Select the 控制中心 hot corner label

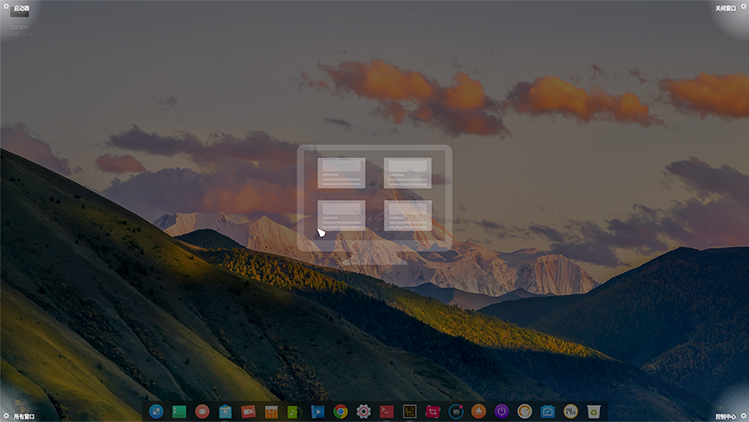[725, 415]
